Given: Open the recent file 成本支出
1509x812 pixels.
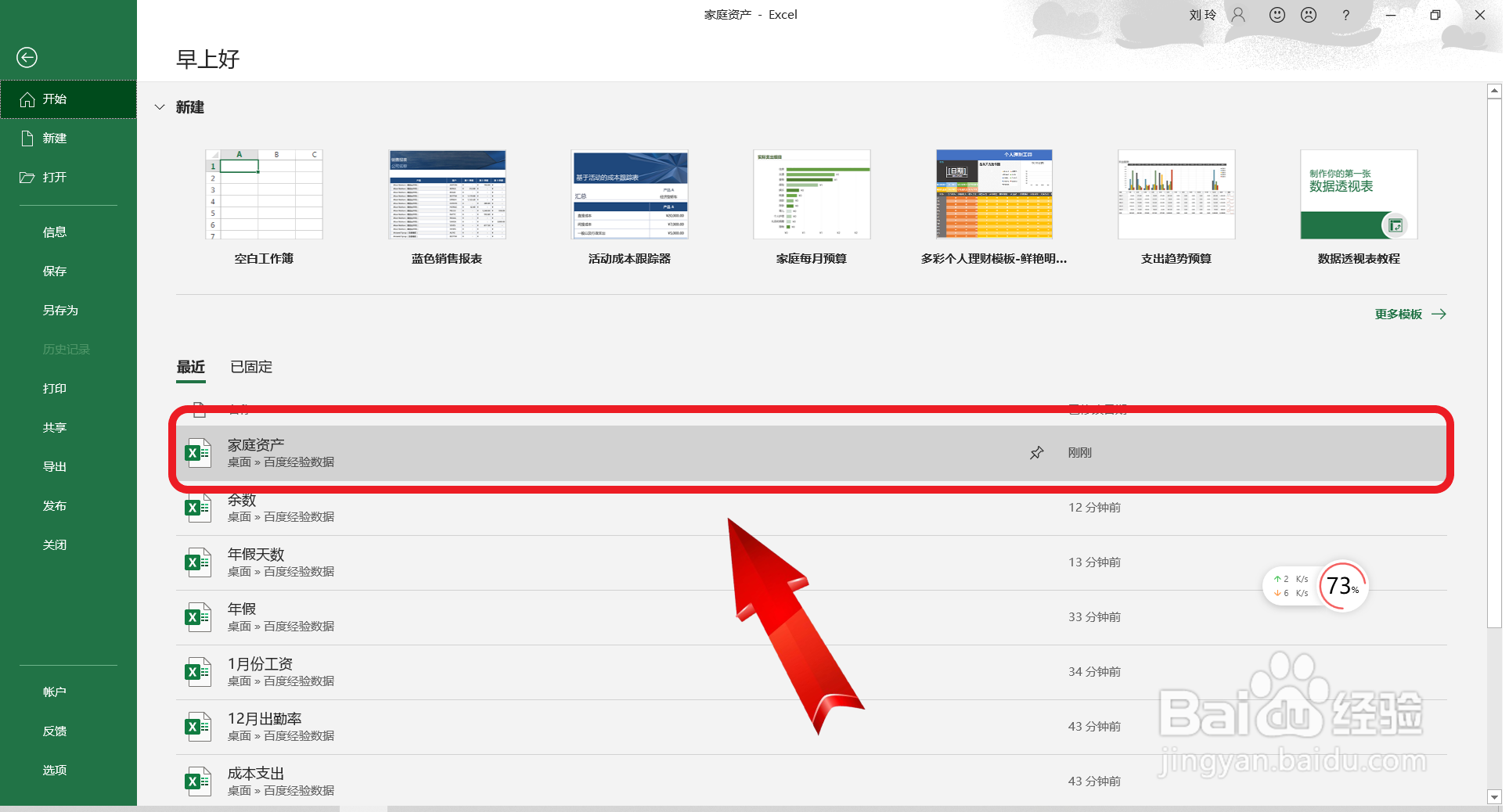Looking at the screenshot, I should (812, 781).
